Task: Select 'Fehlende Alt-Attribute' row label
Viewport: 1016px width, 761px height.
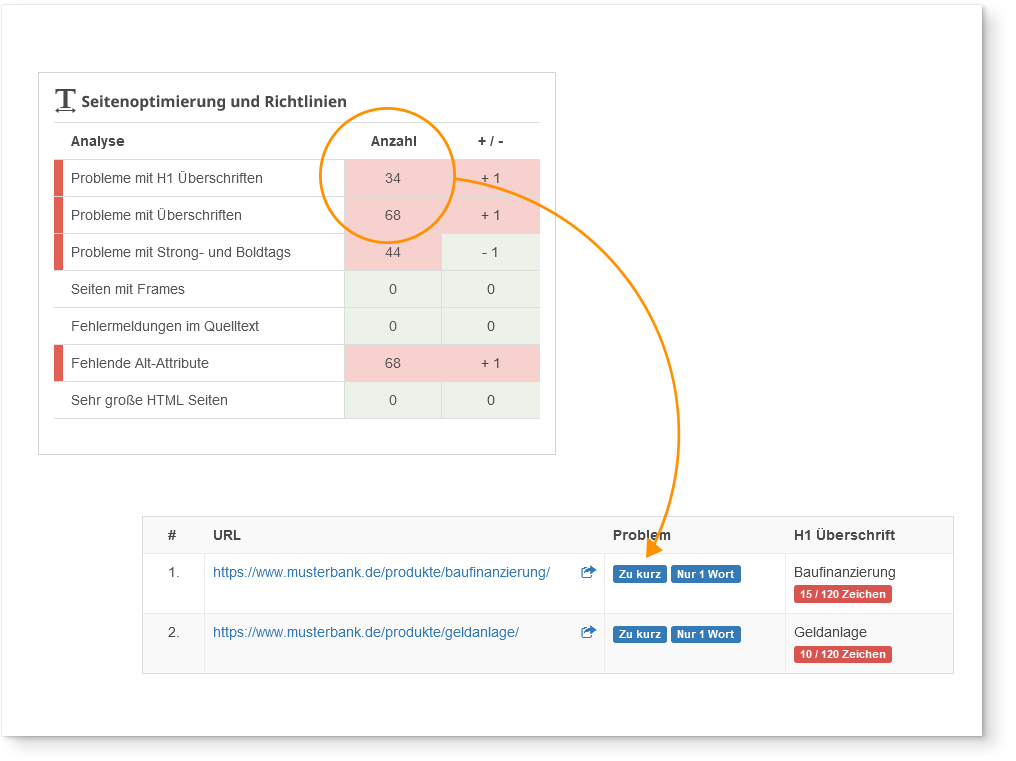Action: click(x=140, y=363)
